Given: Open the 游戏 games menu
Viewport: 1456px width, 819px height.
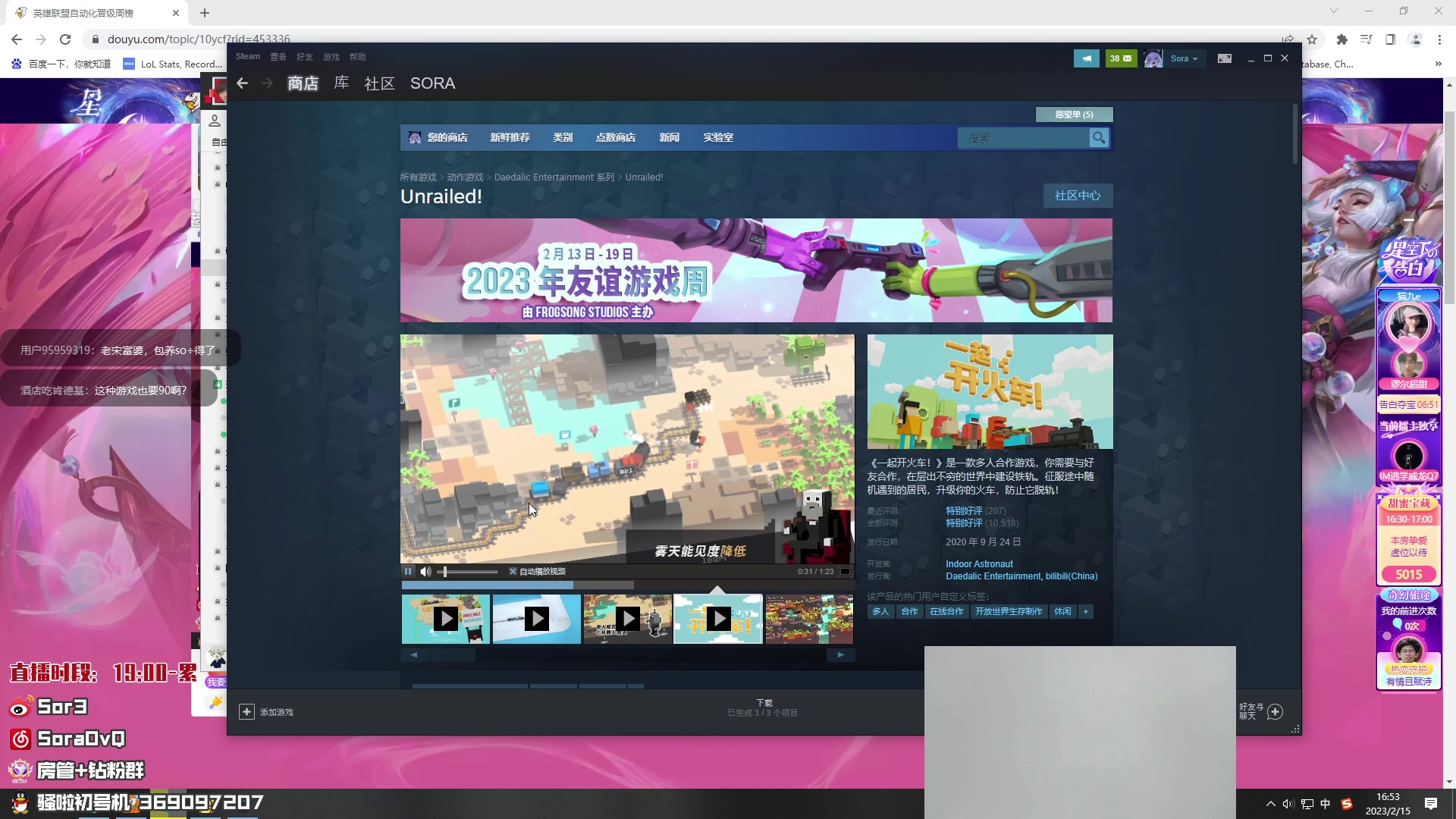Looking at the screenshot, I should pos(331,57).
